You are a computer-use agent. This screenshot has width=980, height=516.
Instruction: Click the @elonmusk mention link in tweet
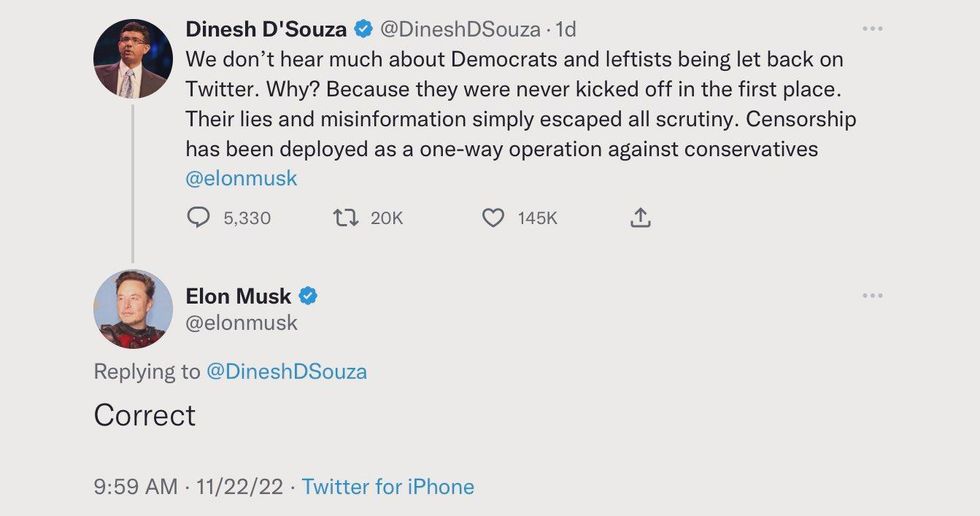tap(242, 179)
